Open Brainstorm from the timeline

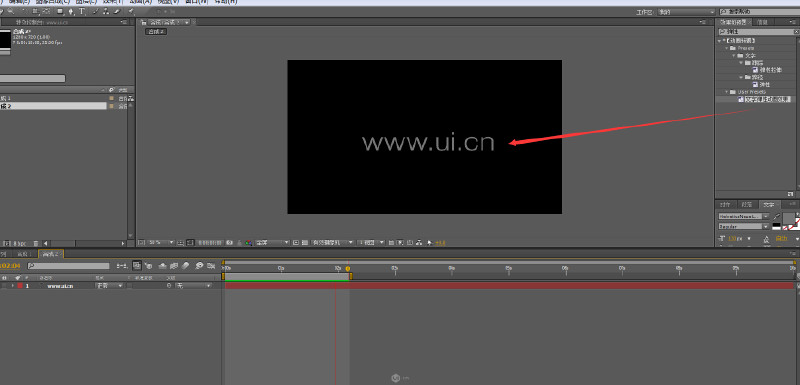pyautogui.click(x=199, y=266)
